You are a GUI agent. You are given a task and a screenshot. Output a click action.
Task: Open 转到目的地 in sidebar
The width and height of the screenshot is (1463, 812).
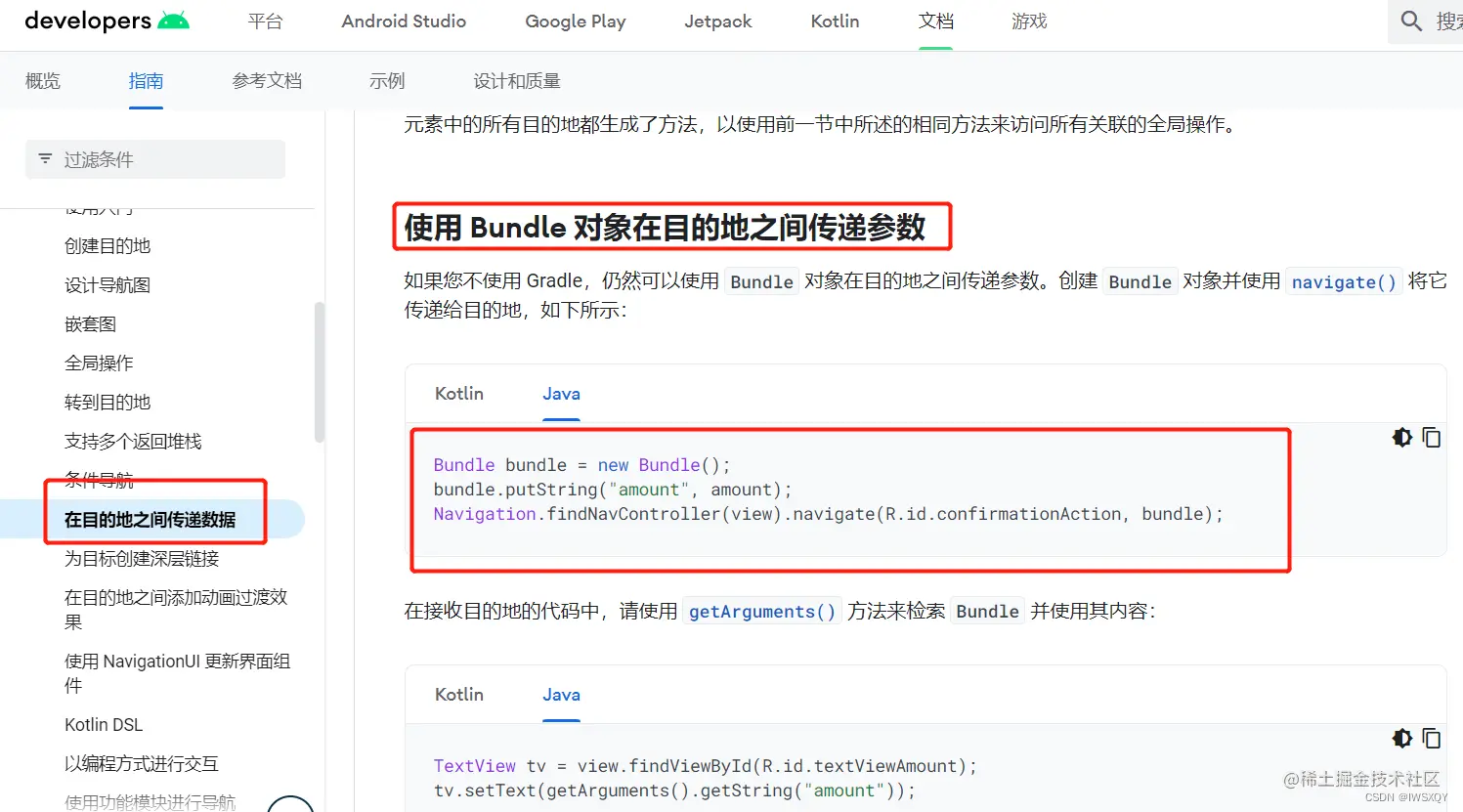click(x=108, y=403)
